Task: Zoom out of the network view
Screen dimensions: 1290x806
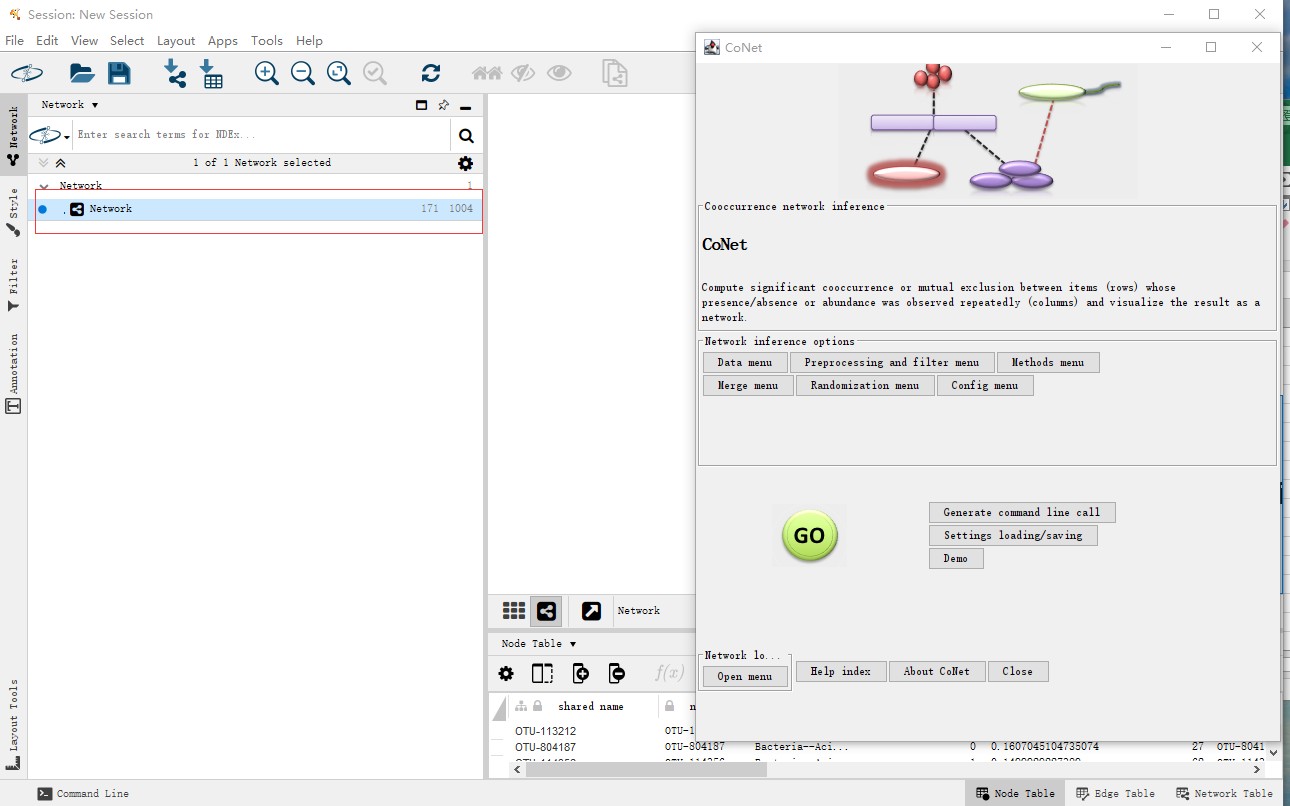Action: tap(302, 73)
